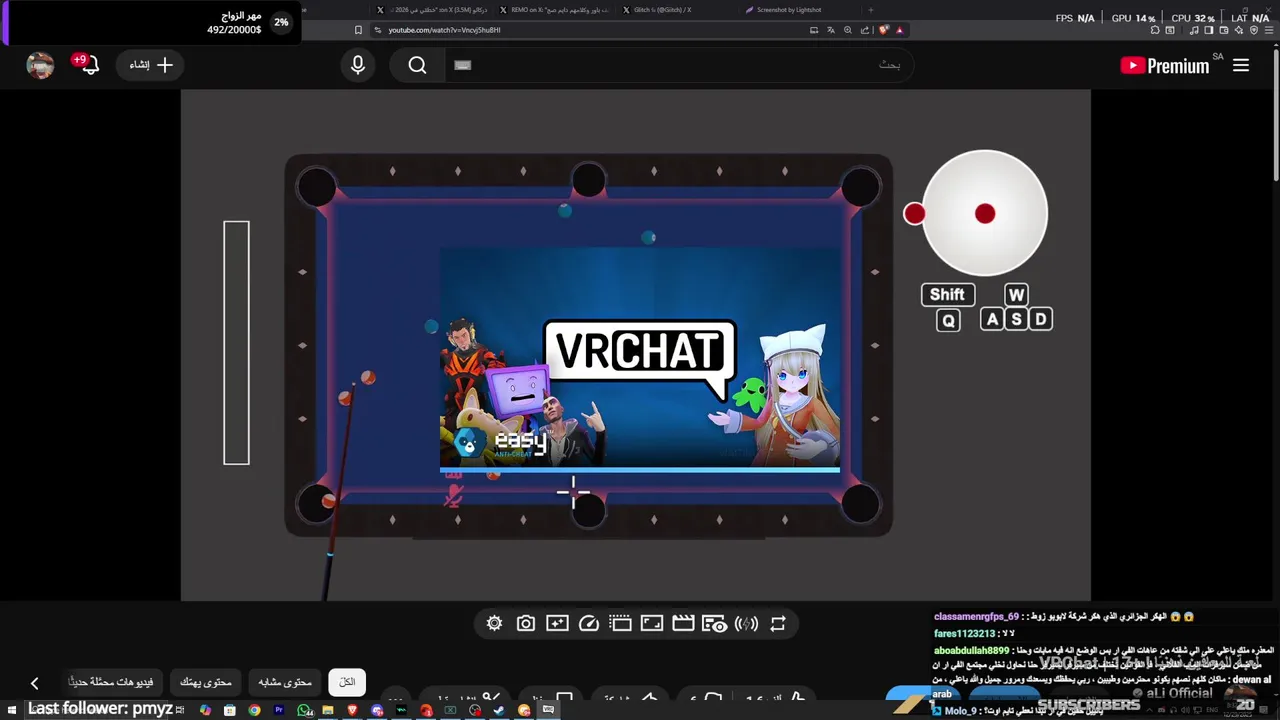This screenshot has height=720, width=1280.
Task: Click the shot power meter bar
Action: [236, 343]
